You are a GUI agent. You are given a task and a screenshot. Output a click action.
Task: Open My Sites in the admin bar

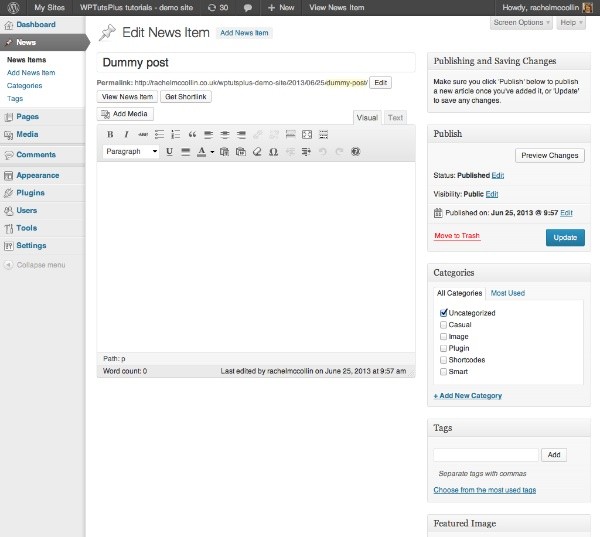(x=49, y=7)
